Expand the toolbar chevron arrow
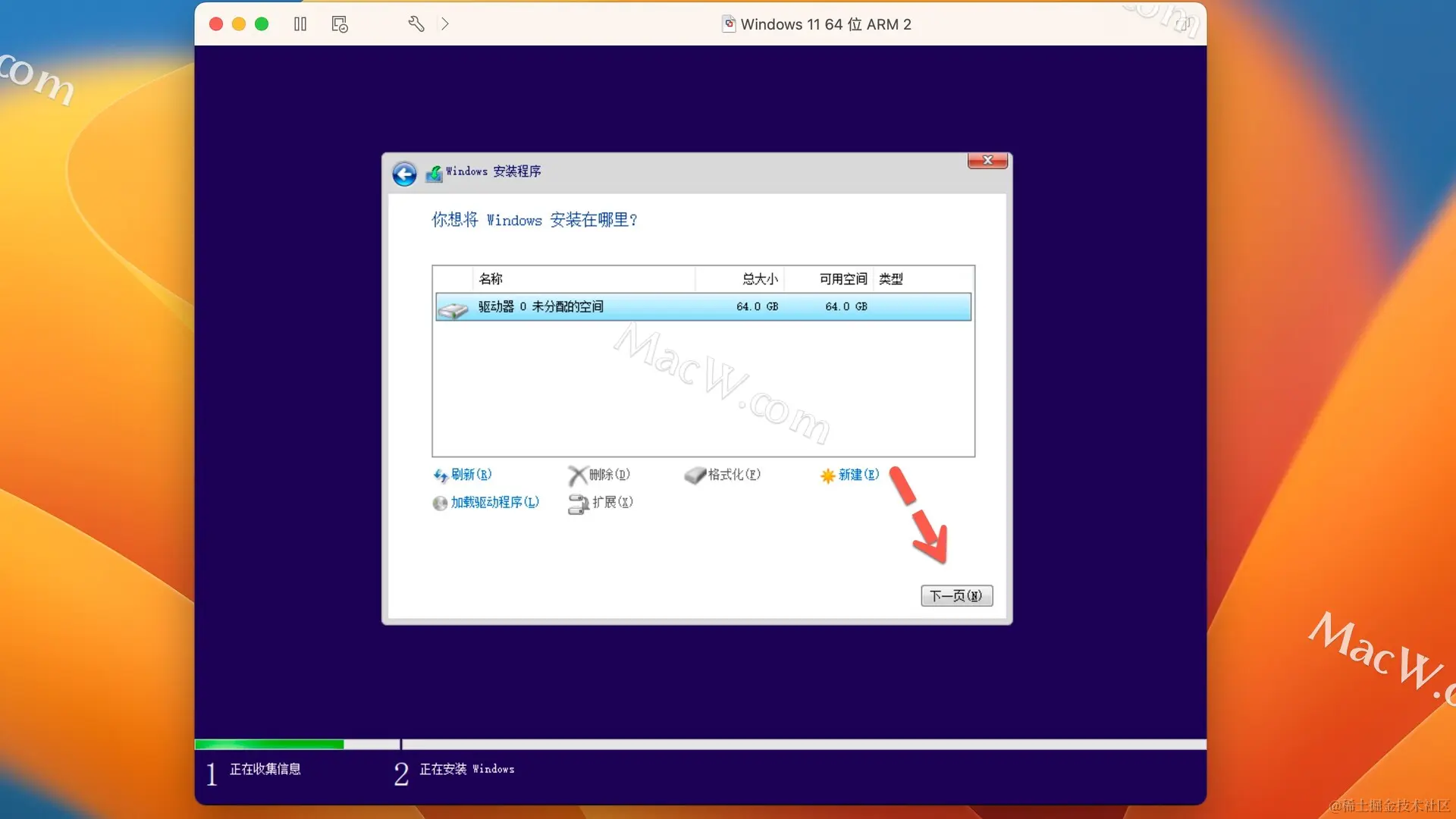 pos(445,24)
